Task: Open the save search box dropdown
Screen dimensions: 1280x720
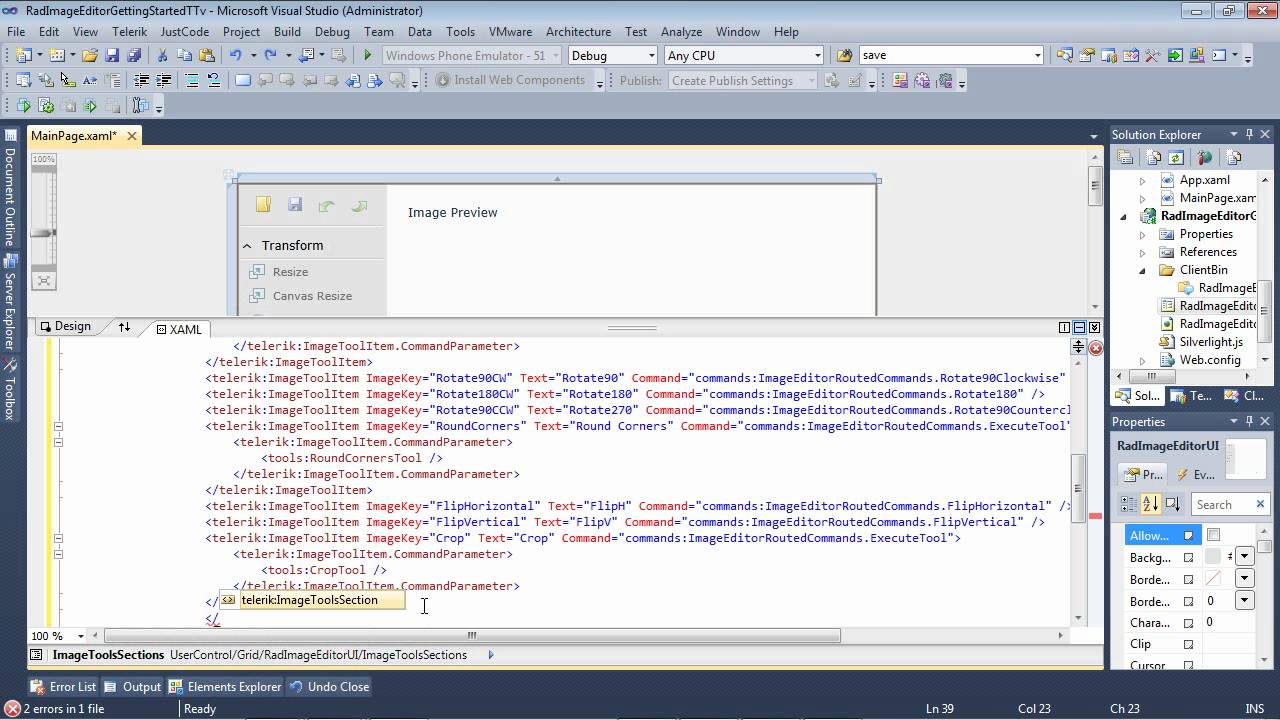Action: pyautogui.click(x=1038, y=56)
